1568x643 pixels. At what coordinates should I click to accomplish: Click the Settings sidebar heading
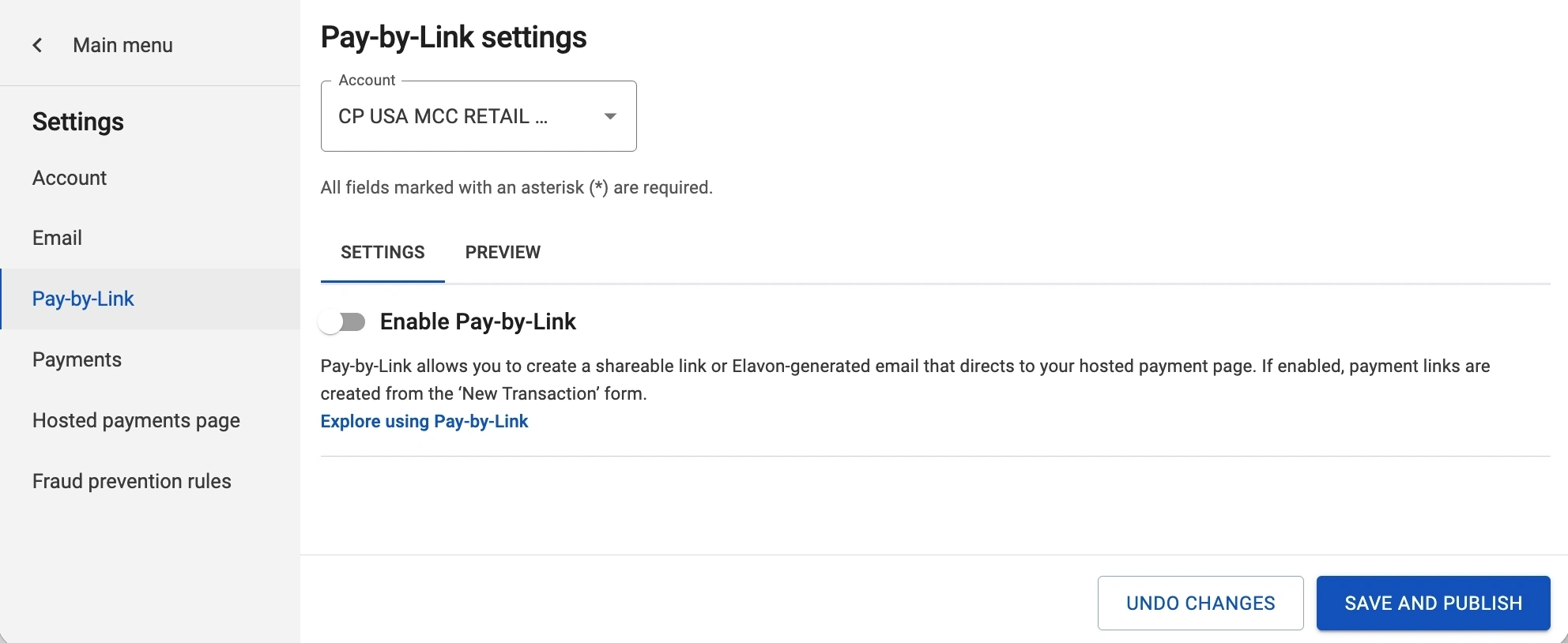click(x=78, y=122)
